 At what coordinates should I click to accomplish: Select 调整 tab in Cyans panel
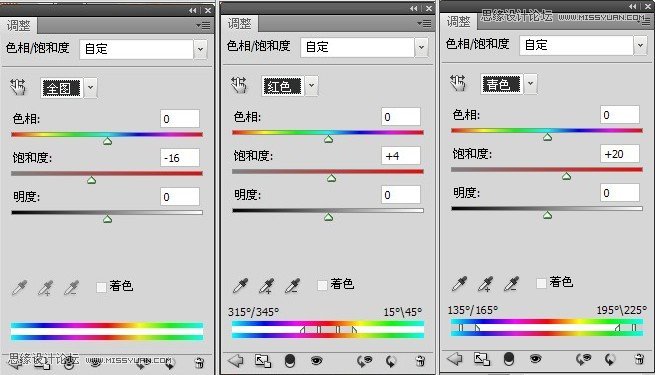[458, 21]
